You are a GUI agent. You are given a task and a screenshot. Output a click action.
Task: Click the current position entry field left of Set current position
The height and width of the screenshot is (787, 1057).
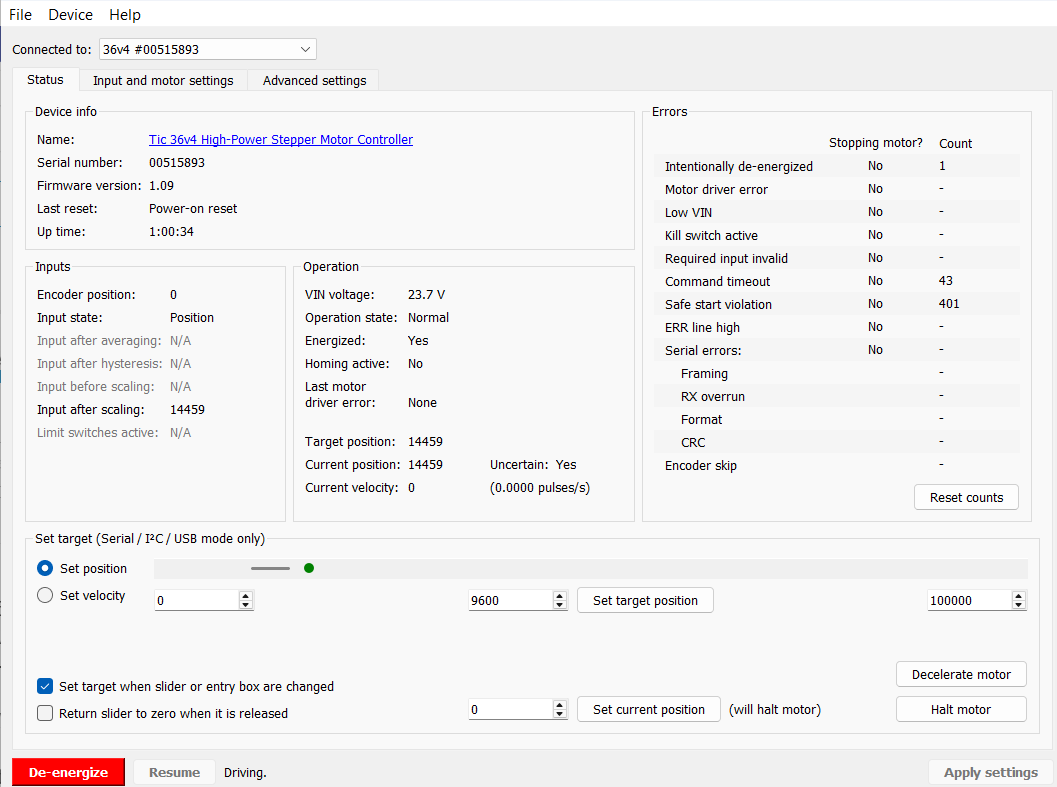pos(510,709)
